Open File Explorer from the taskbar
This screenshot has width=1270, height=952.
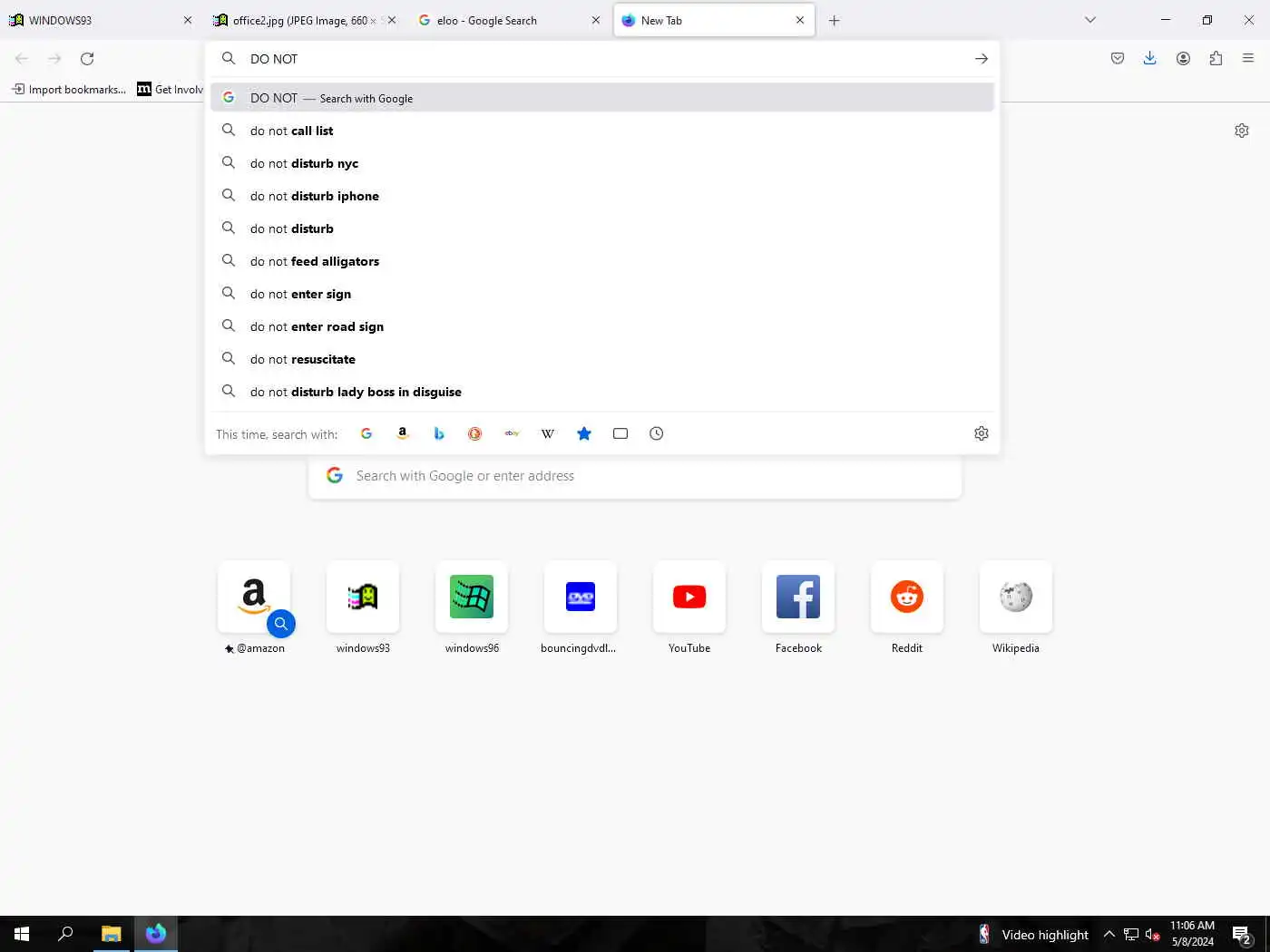tap(111, 934)
